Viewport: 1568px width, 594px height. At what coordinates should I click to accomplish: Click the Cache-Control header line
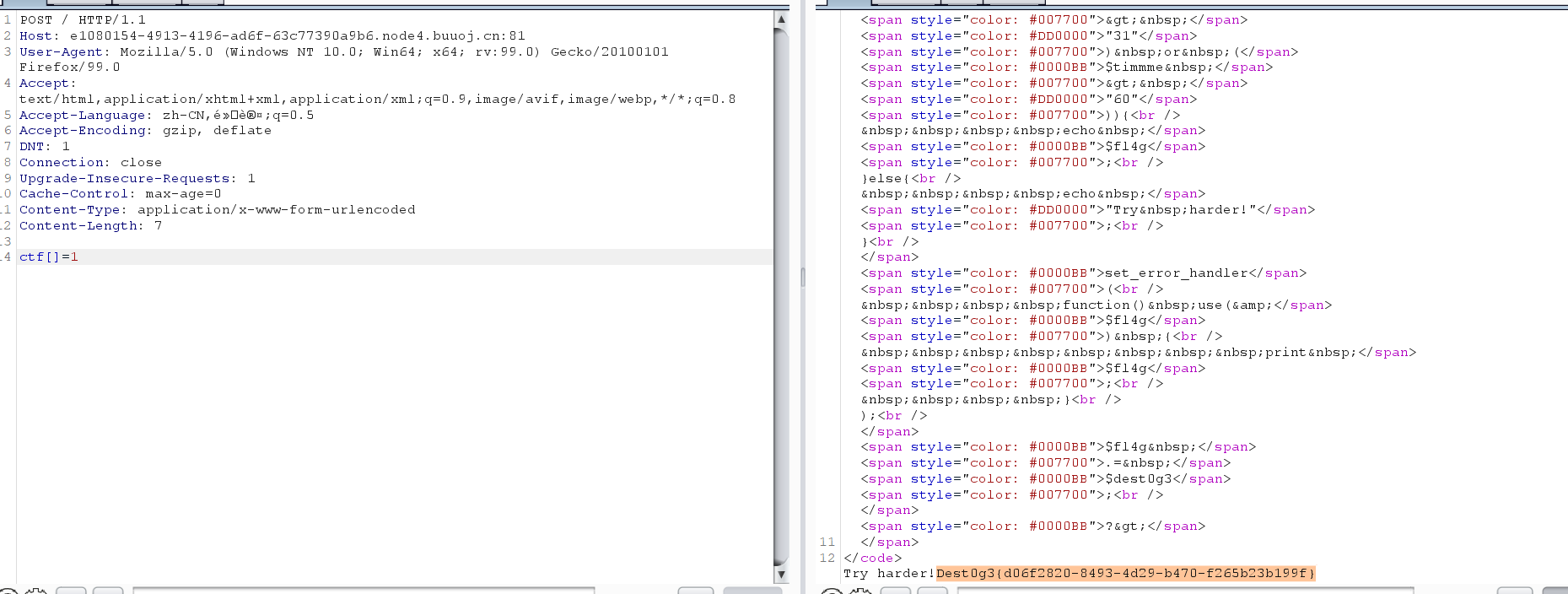point(120,194)
